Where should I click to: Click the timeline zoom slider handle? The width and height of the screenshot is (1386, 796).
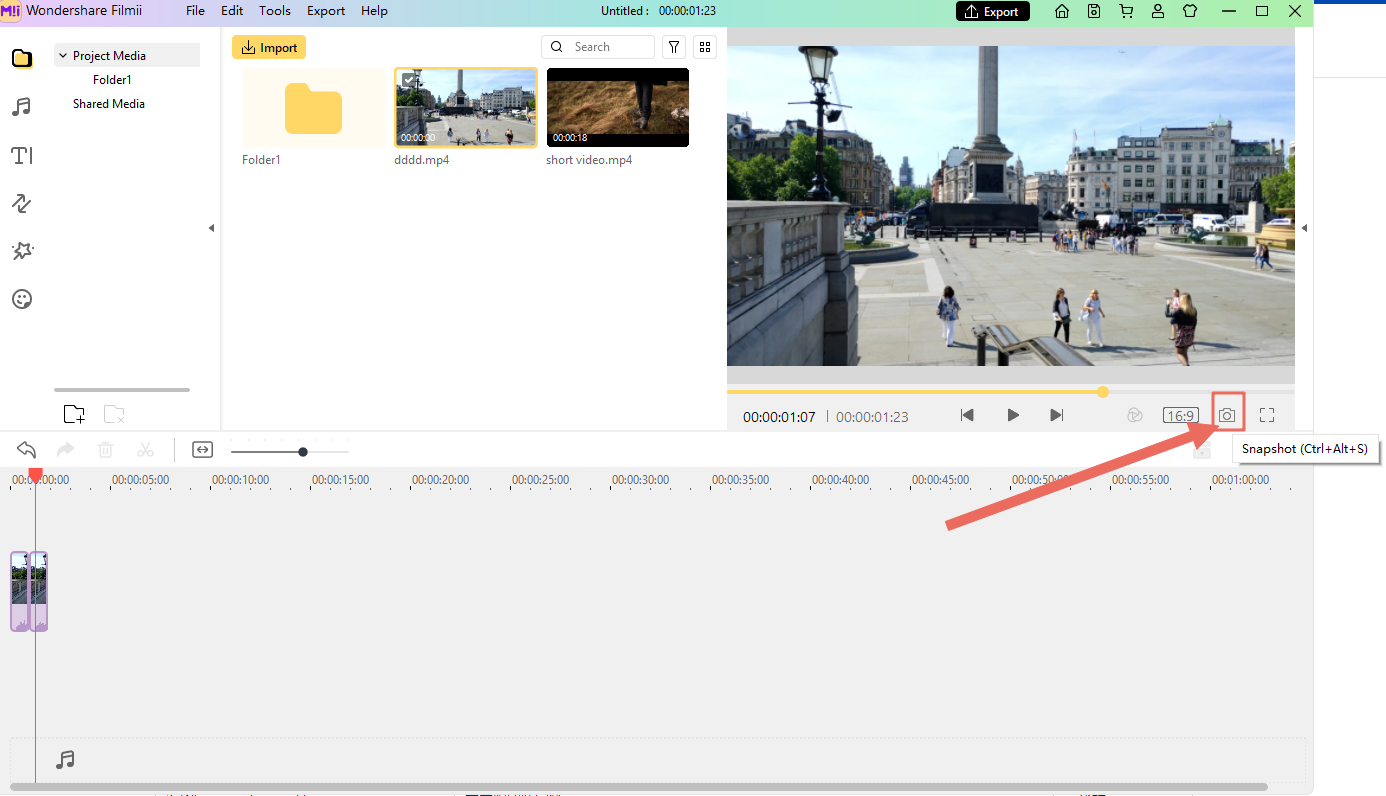pyautogui.click(x=303, y=452)
